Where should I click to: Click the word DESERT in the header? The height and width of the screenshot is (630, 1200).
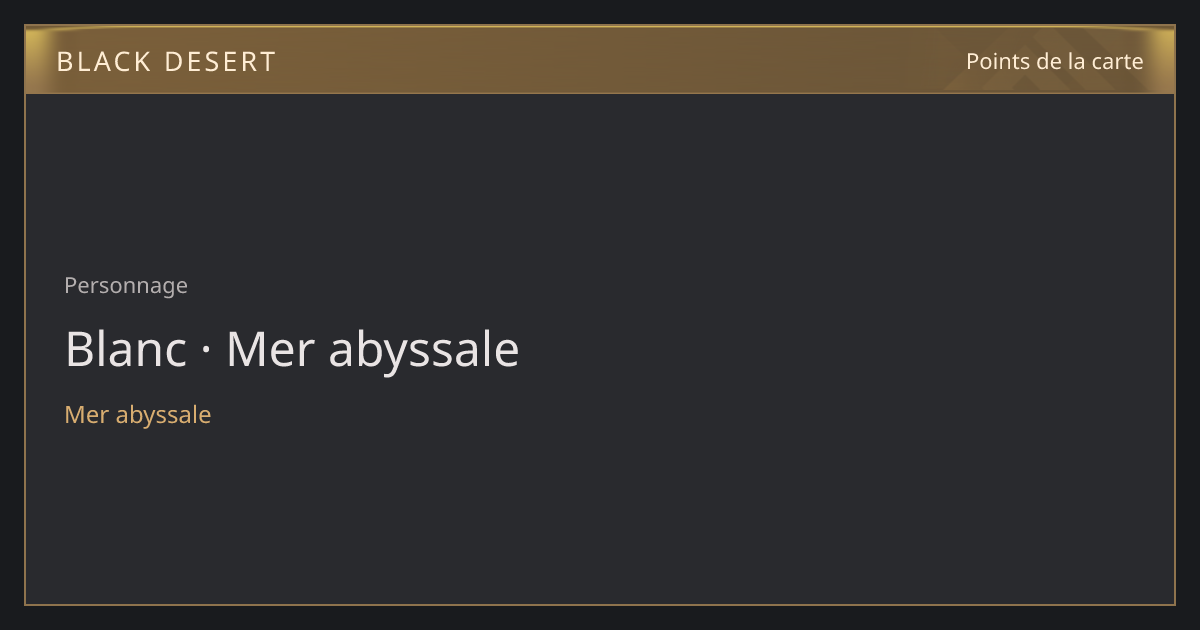coord(220,62)
